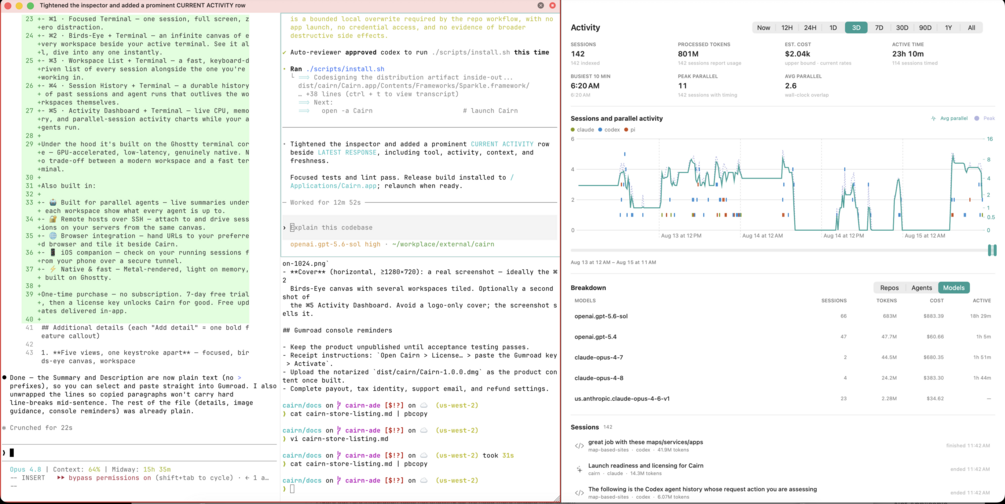1005x504 pixels.
Task: Click the openai.gpt-5.4 model row
Action: click(x=783, y=337)
